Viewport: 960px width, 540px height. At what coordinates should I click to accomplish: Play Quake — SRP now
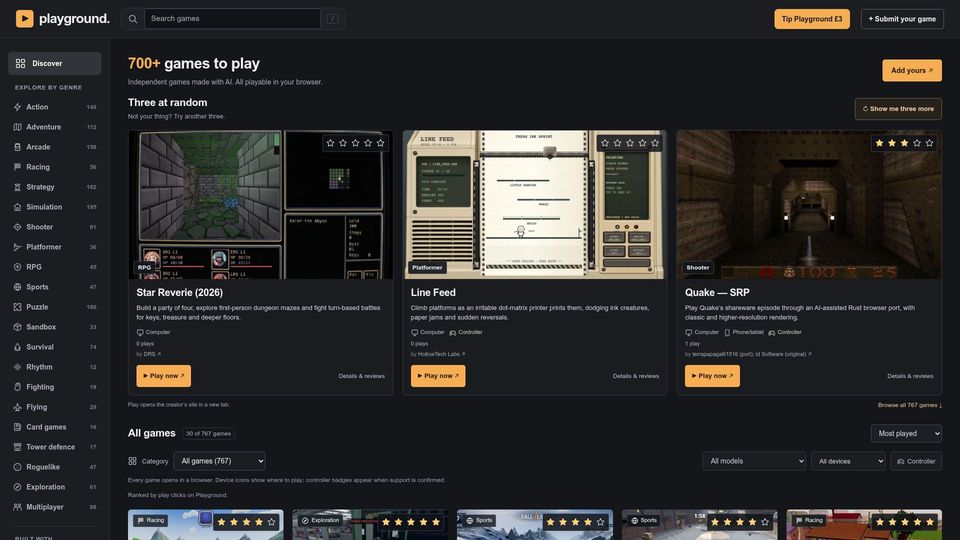tap(712, 376)
